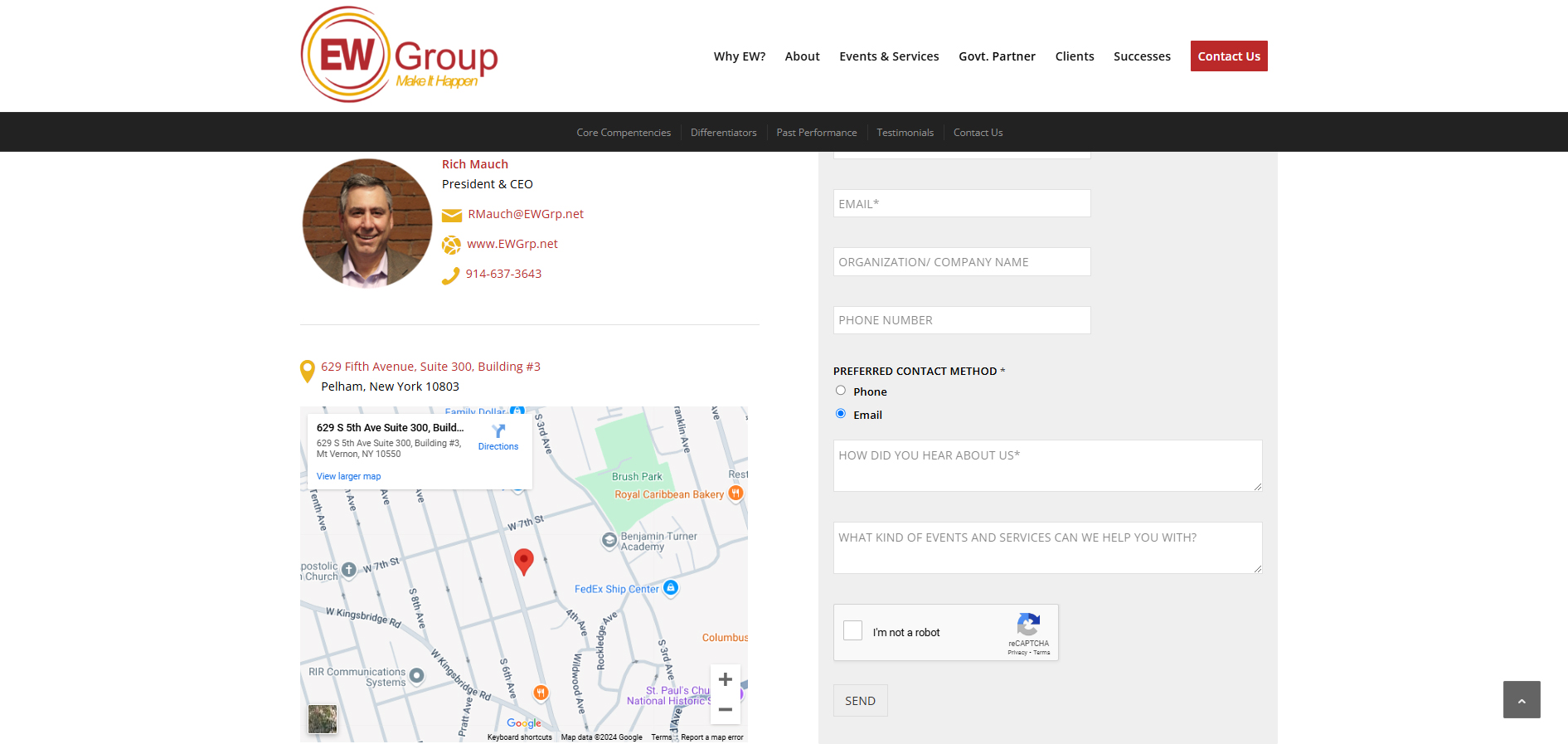Zoom out on the map
This screenshot has height=744, width=1568.
725,709
